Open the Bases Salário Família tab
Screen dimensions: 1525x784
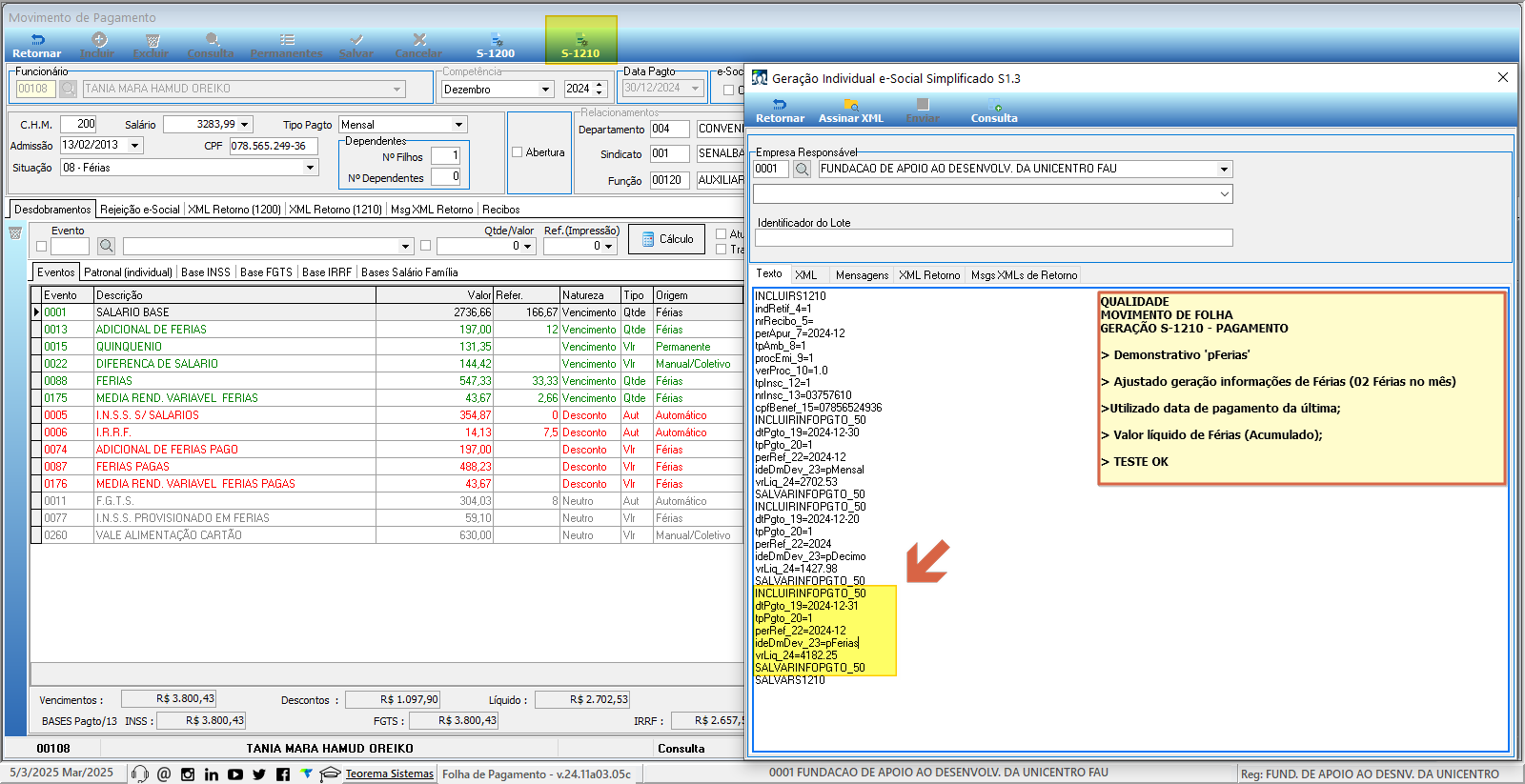click(x=409, y=271)
